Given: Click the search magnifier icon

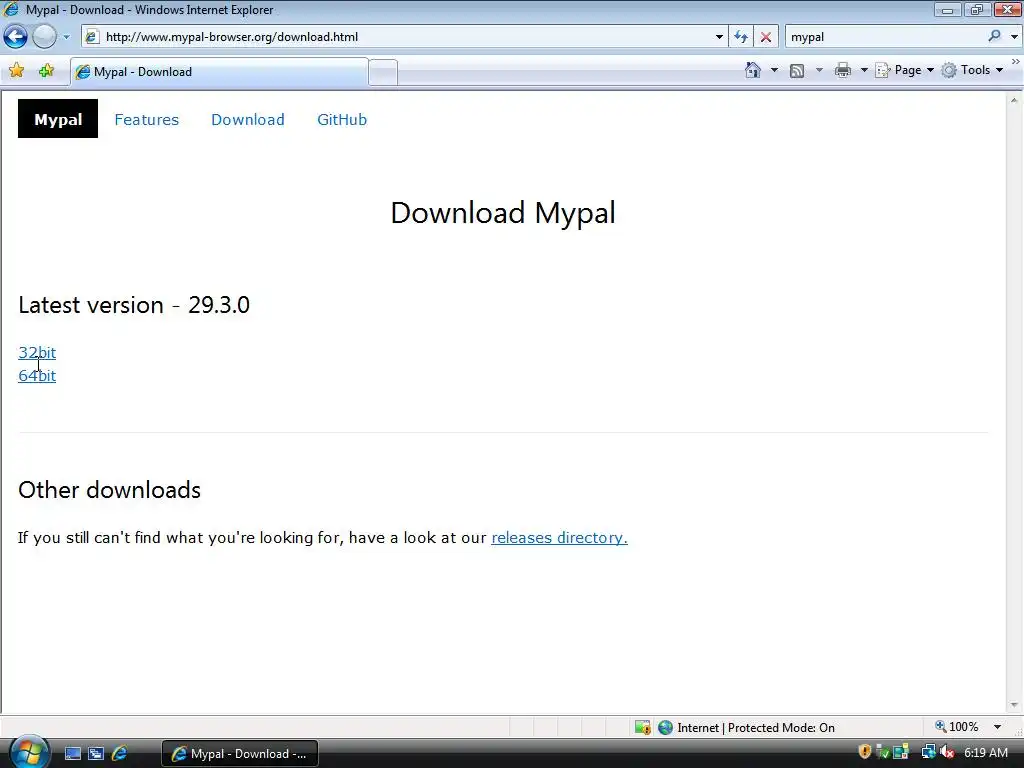Looking at the screenshot, I should [x=994, y=37].
